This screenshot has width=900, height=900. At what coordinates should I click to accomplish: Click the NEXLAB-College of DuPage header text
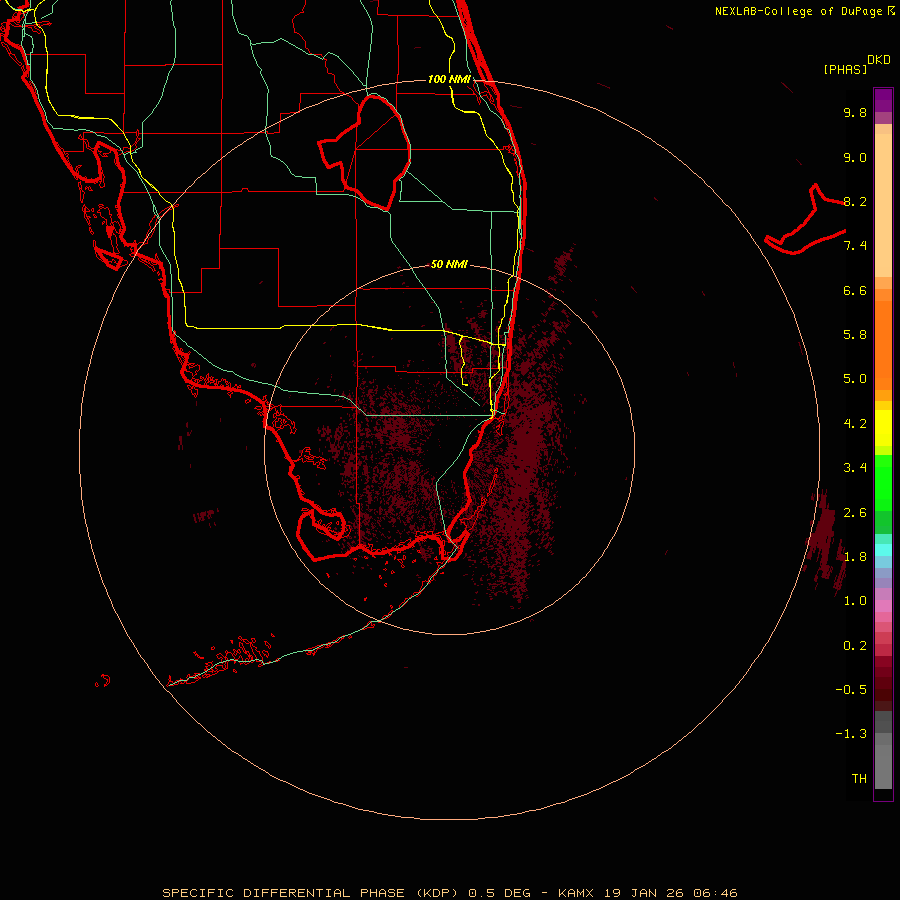point(798,11)
